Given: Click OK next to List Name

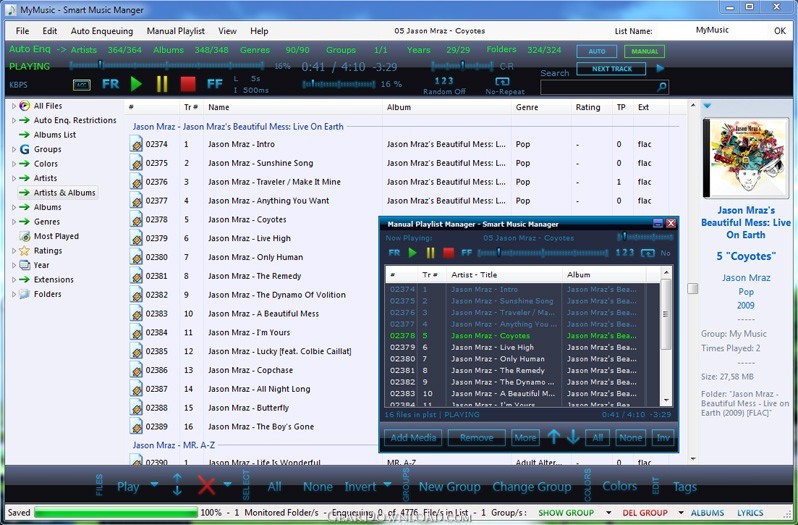Looking at the screenshot, I should (780, 31).
